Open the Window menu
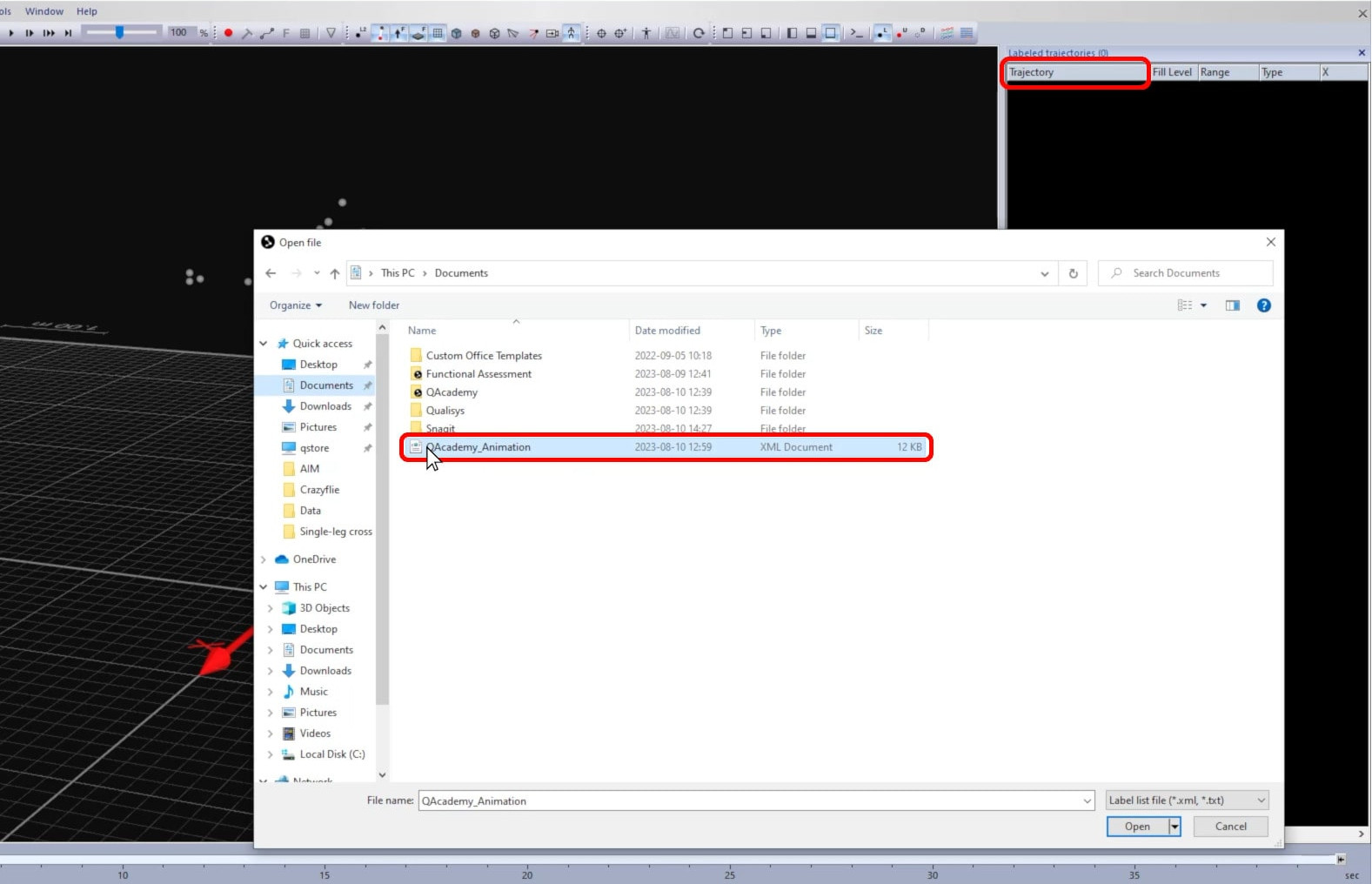 44,11
